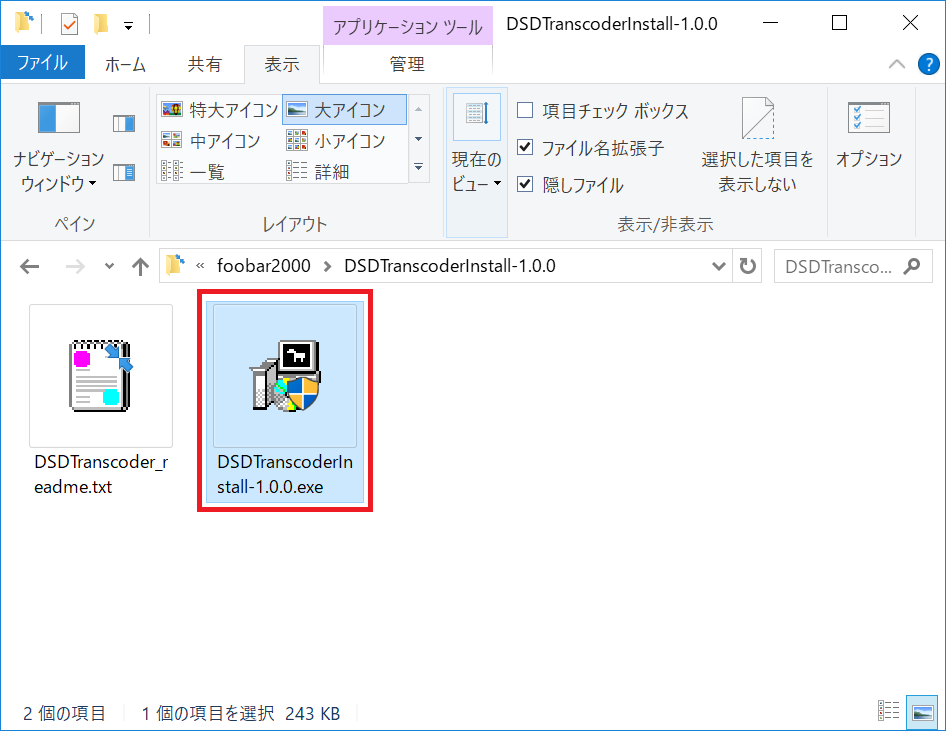Maximize the Explorer window
This screenshot has height=731, width=946.
pos(839,24)
